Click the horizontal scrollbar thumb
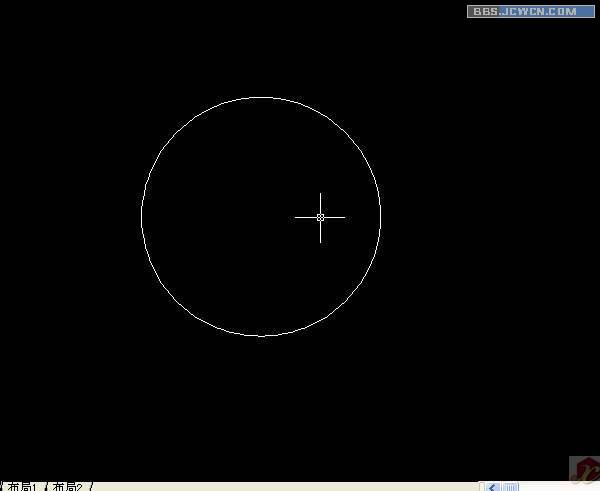The width and height of the screenshot is (600, 491). pyautogui.click(x=510, y=486)
